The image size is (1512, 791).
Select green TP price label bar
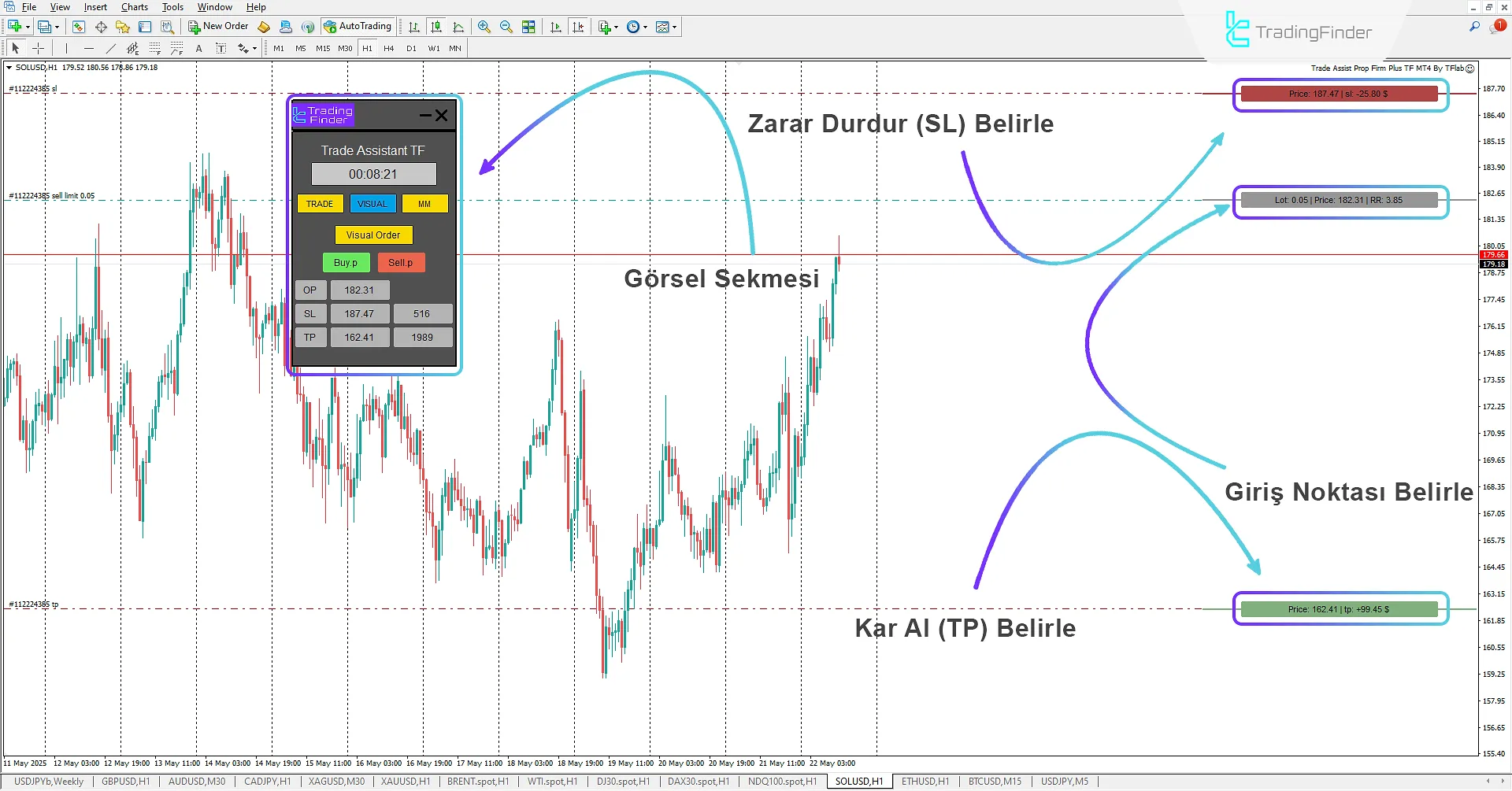(x=1339, y=609)
